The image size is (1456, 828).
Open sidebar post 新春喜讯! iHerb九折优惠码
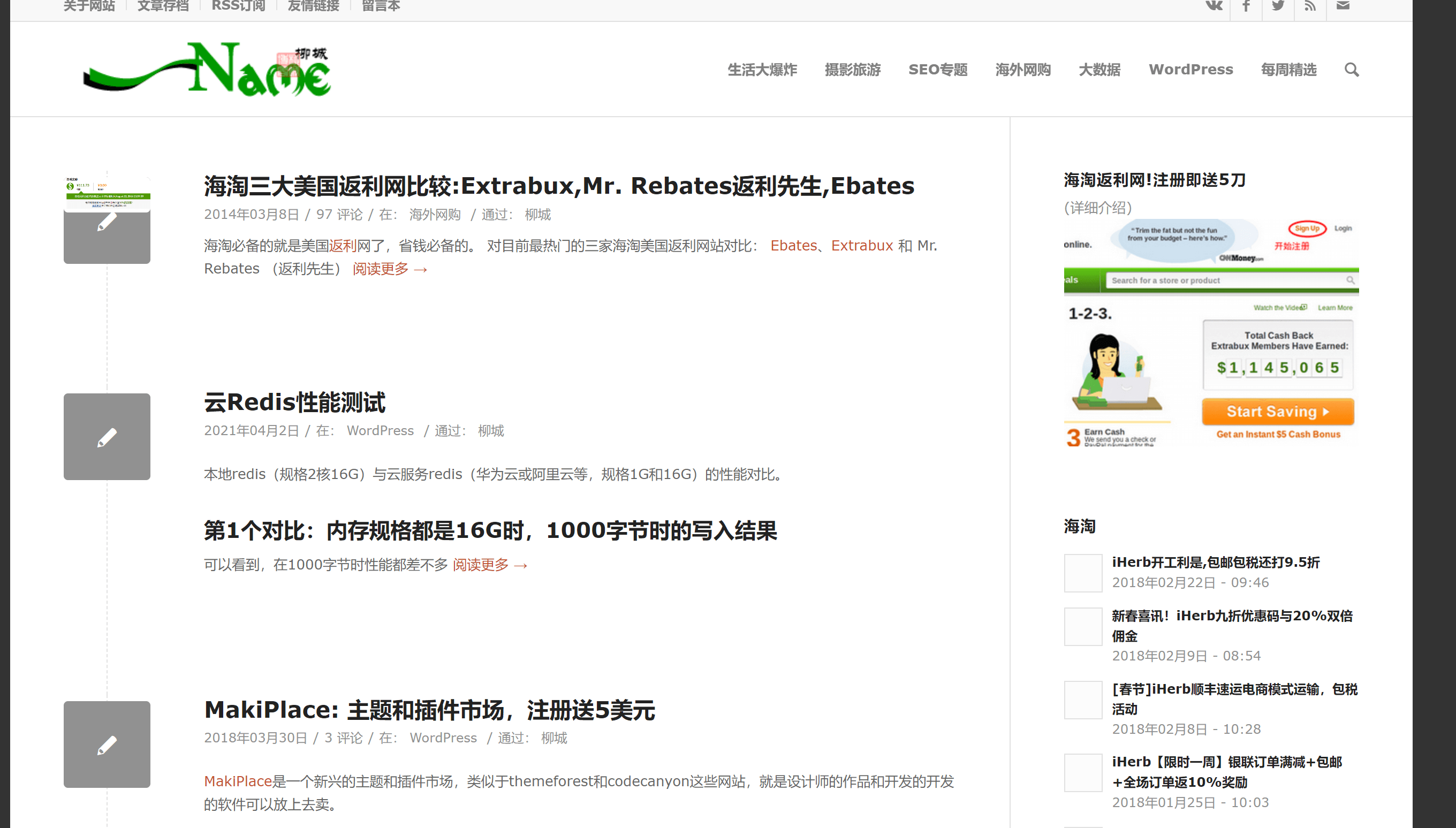click(1232, 626)
